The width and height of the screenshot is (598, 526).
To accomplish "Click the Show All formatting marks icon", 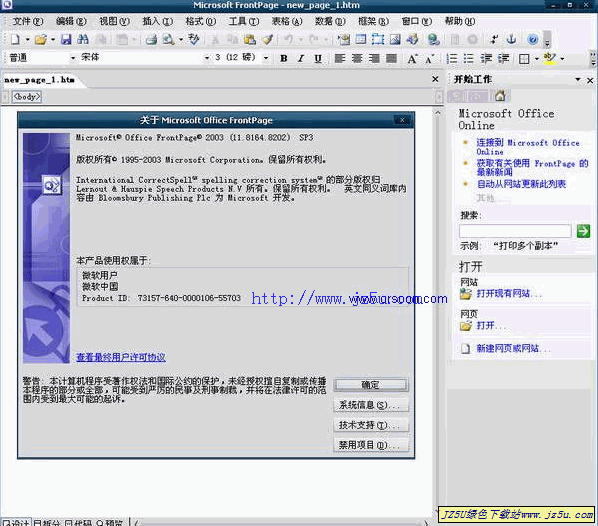I will 494,39.
